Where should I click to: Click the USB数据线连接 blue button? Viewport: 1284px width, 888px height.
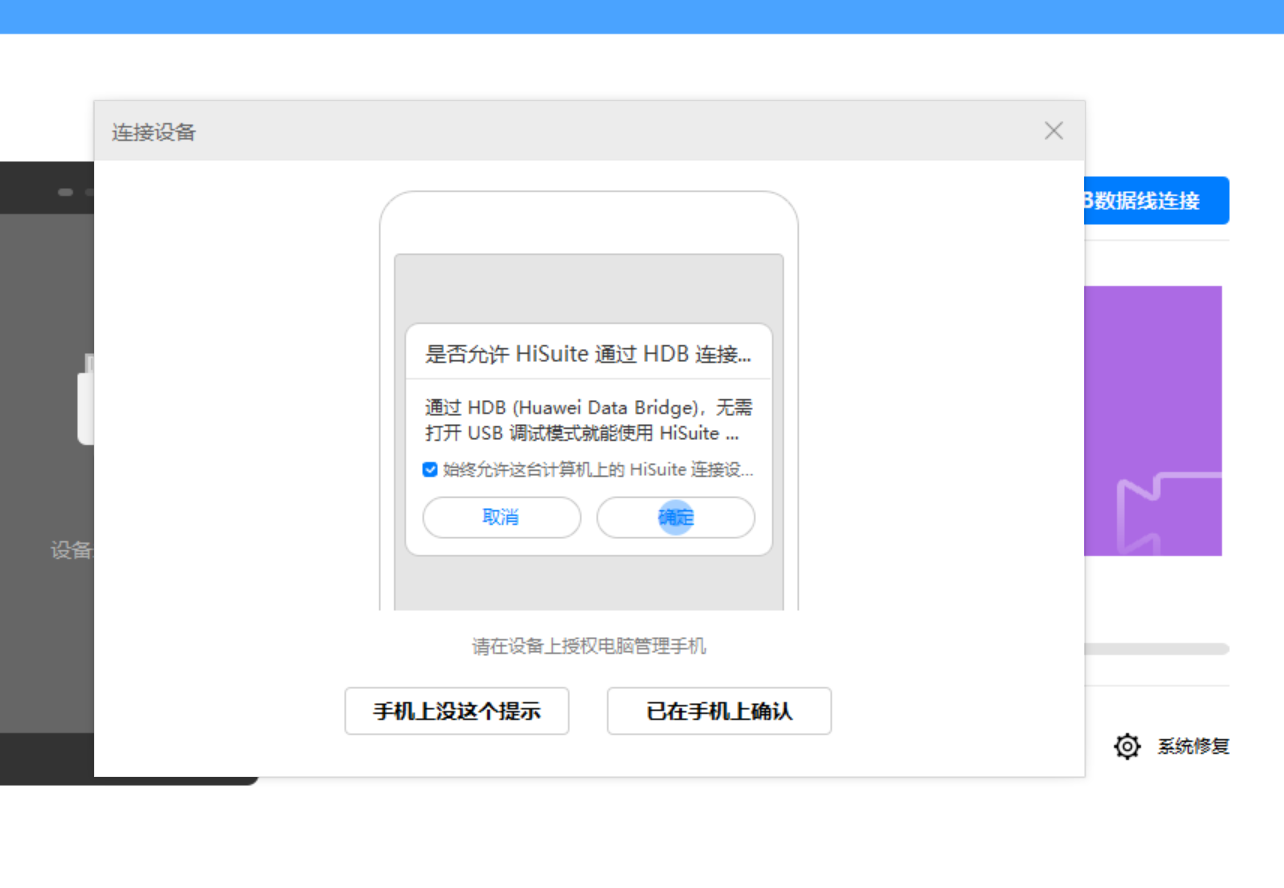(1157, 201)
